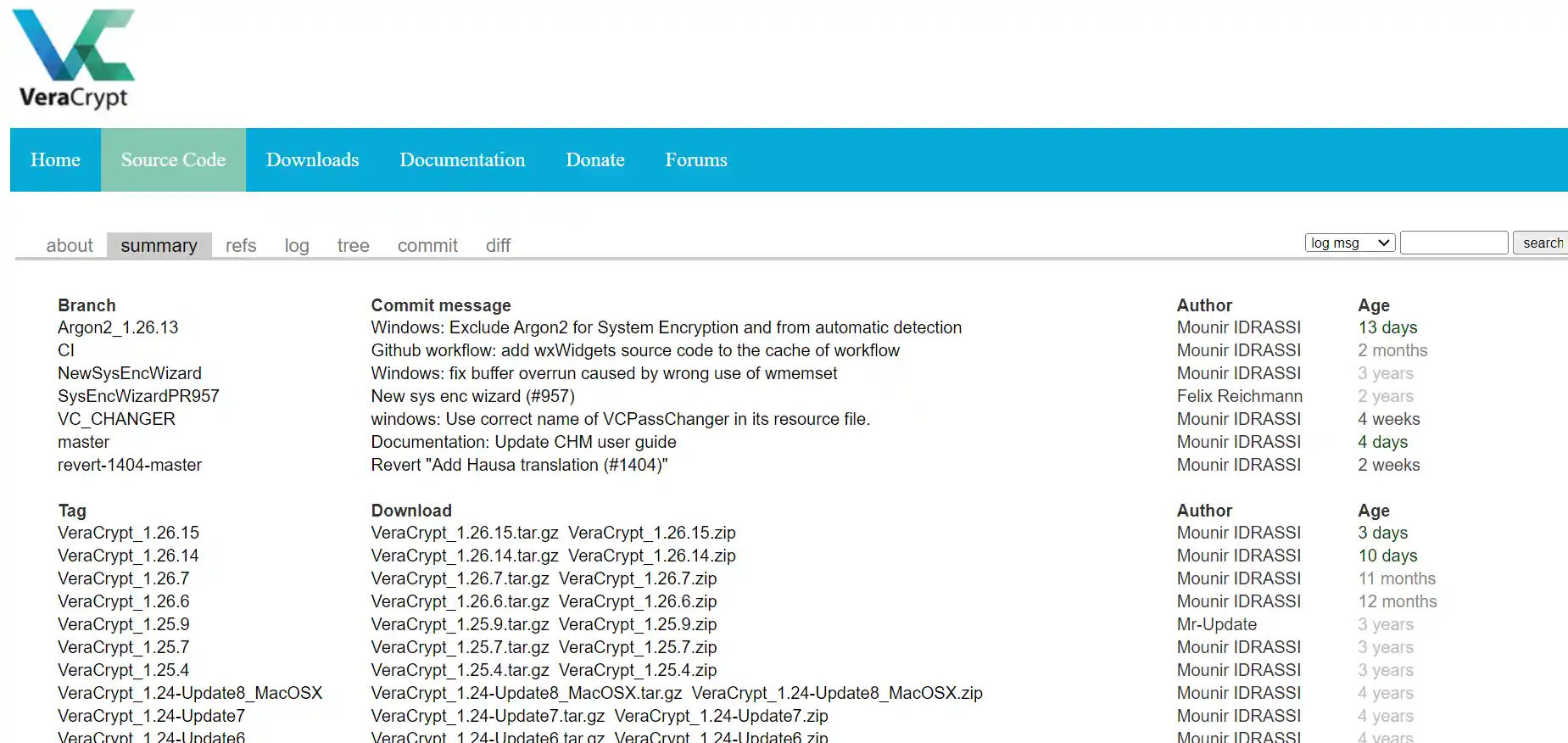Image resolution: width=1568 pixels, height=743 pixels.
Task: Download VeraCrypt_1.25.9.tar.gz
Action: click(460, 624)
